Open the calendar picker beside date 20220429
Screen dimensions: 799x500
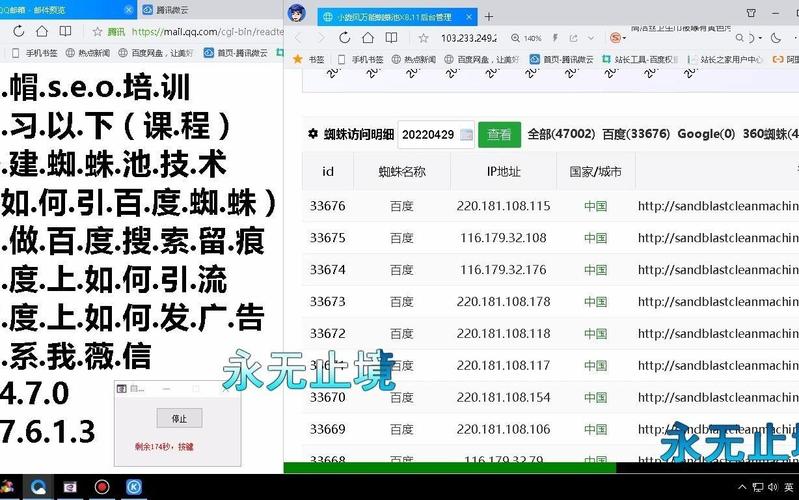466,135
